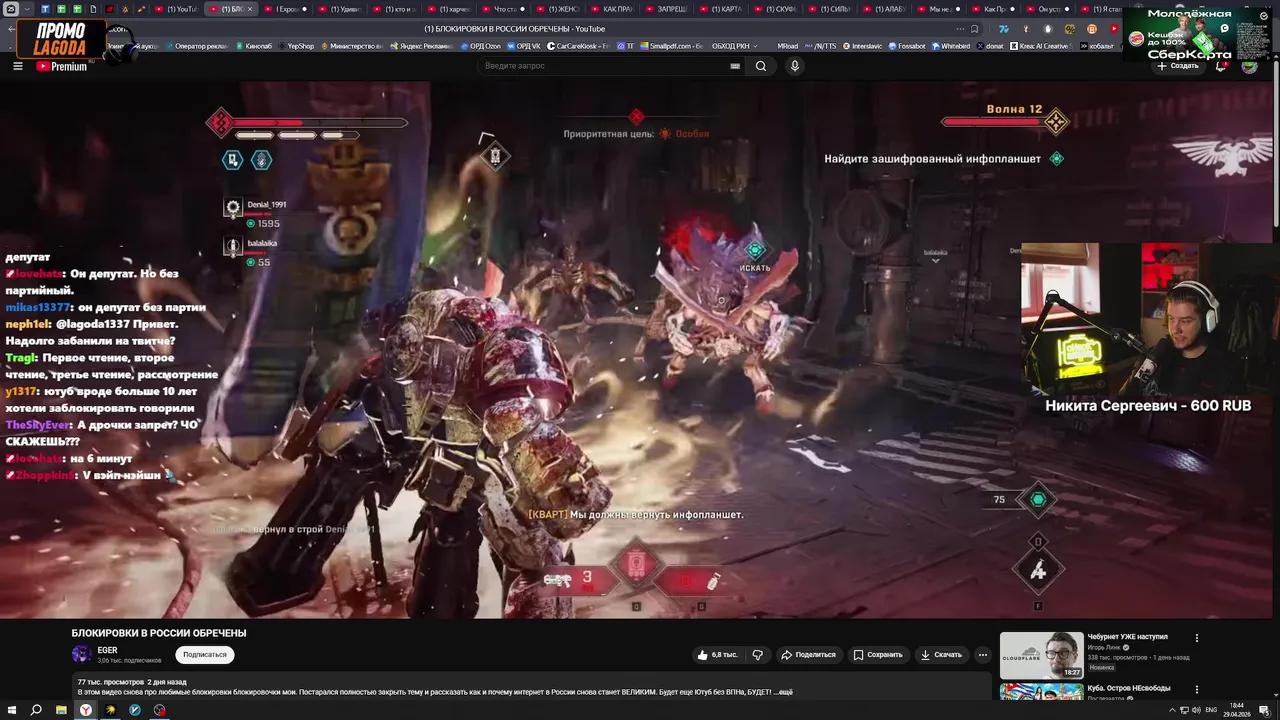Image resolution: width=1280 pixels, height=720 pixels.
Task: Open the EGER channel name link
Action: [x=107, y=650]
